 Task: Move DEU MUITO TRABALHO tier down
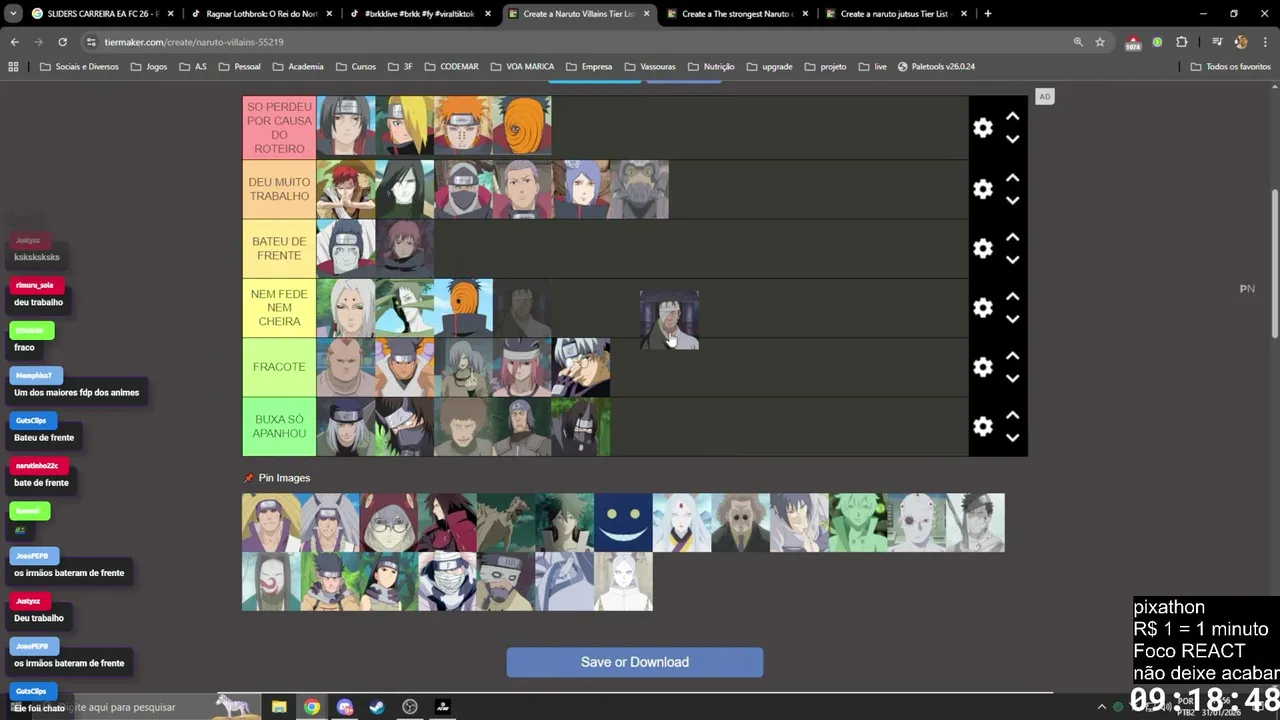(1012, 200)
